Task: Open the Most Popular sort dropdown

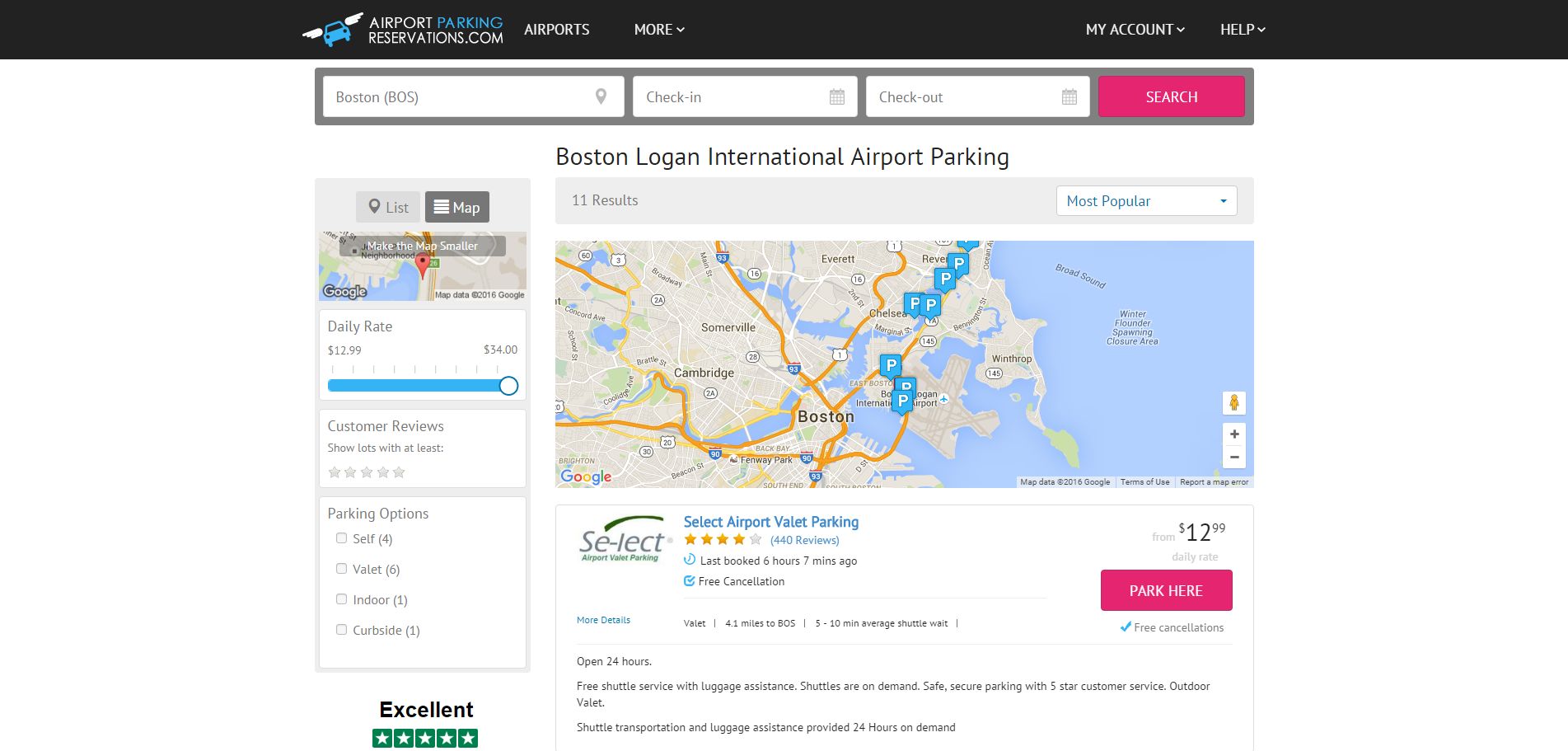Action: pos(1146,201)
